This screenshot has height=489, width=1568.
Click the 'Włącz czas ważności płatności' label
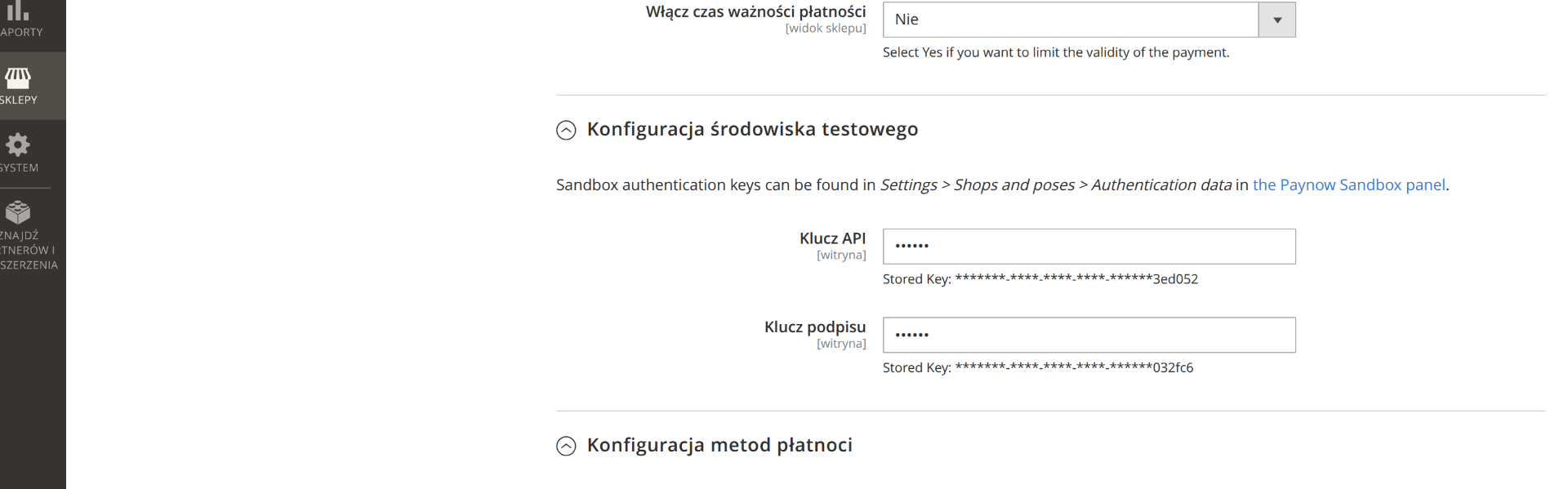pyautogui.click(x=755, y=11)
